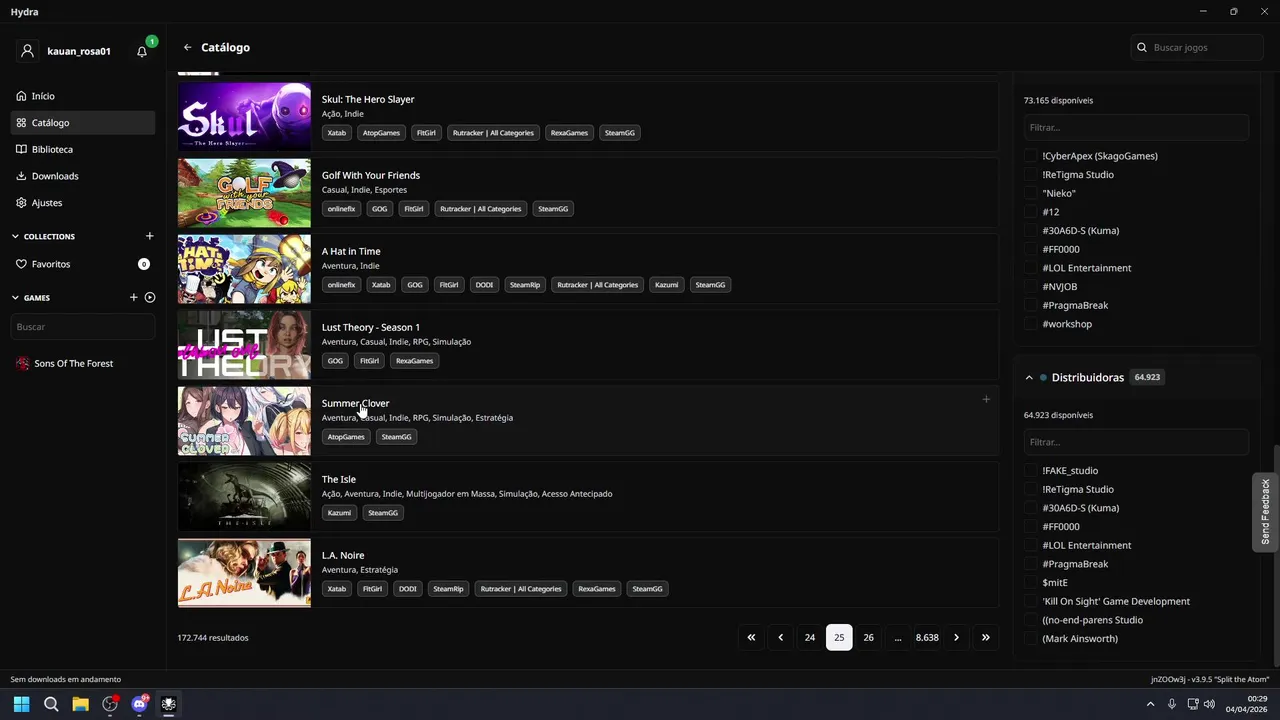Tick the (Mark Ainsworth) distributor checkbox
This screenshot has width=1280, height=720.
(1030, 638)
